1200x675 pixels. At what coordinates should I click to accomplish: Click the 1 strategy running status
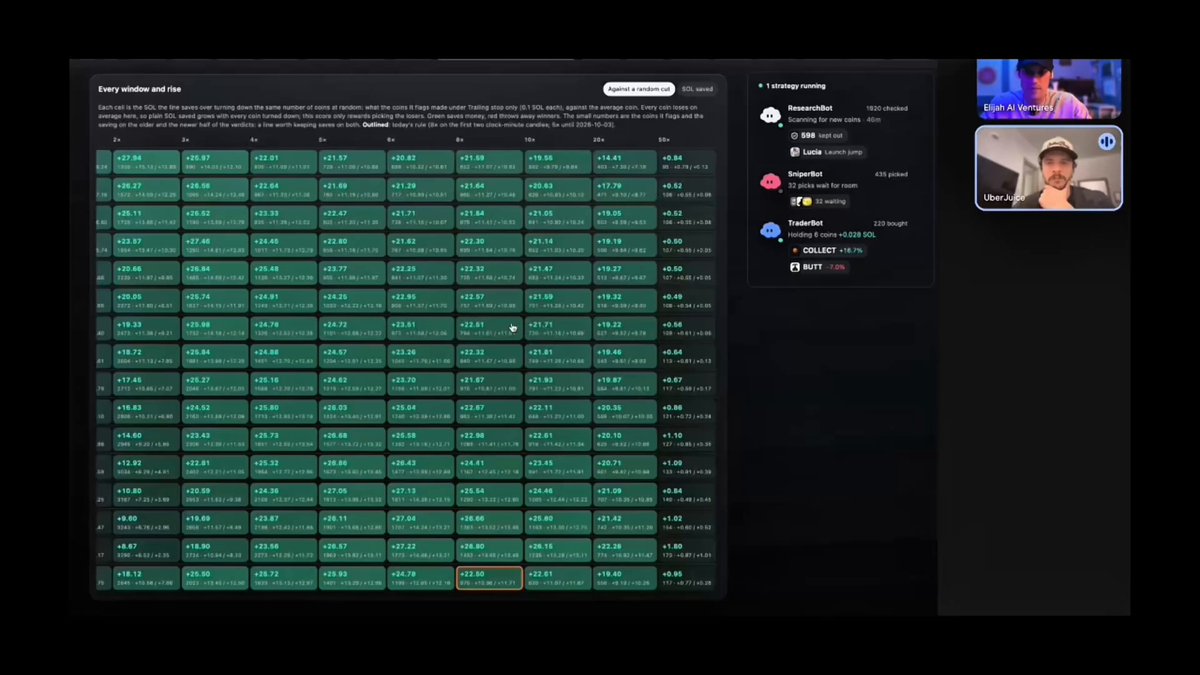[792, 86]
